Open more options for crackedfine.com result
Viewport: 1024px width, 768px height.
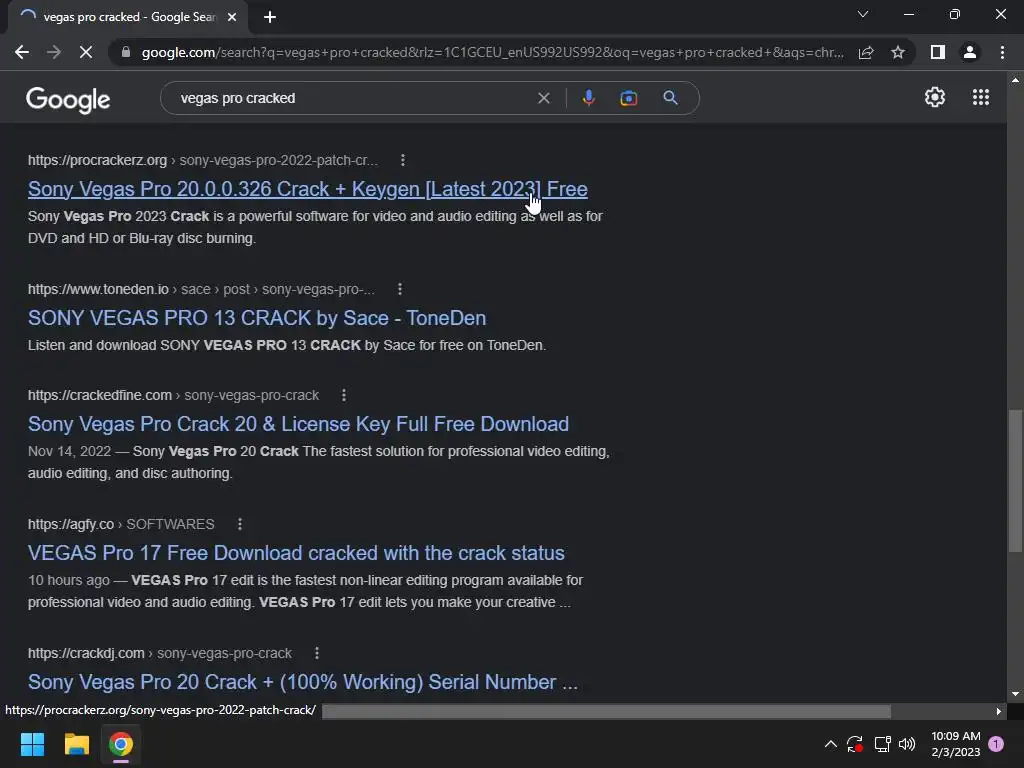(344, 395)
